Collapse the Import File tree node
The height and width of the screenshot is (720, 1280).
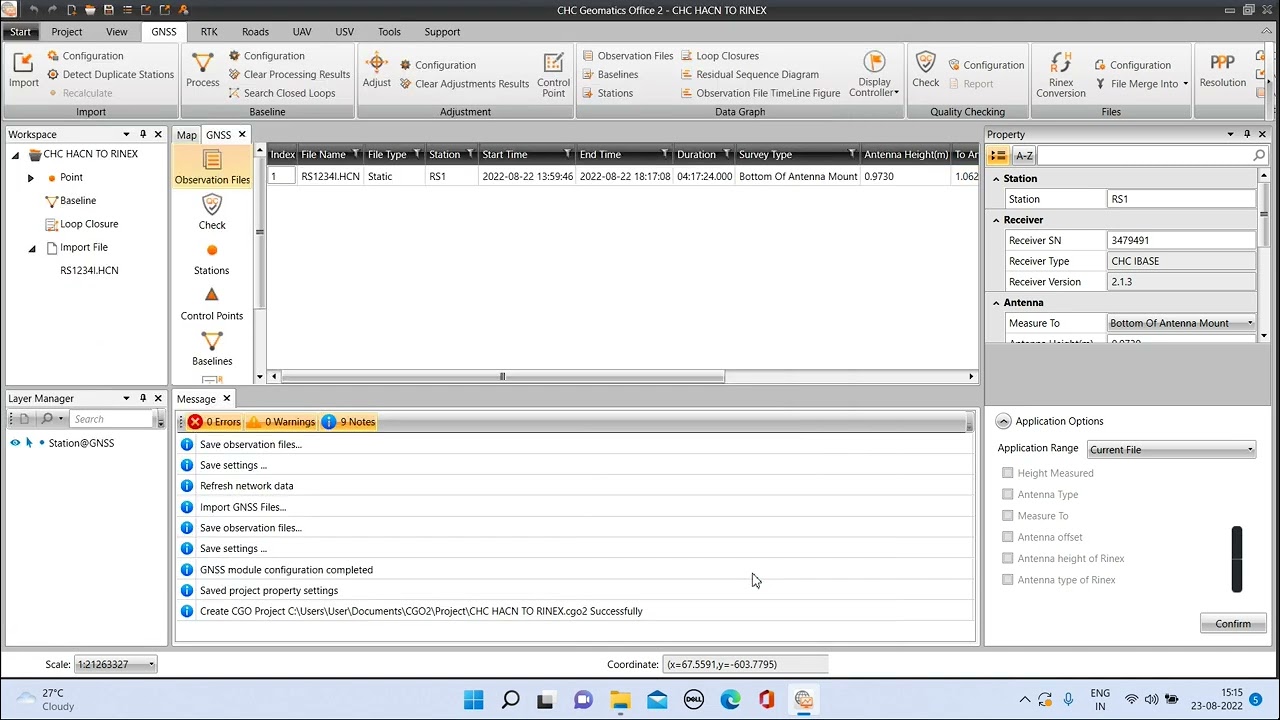(x=31, y=248)
